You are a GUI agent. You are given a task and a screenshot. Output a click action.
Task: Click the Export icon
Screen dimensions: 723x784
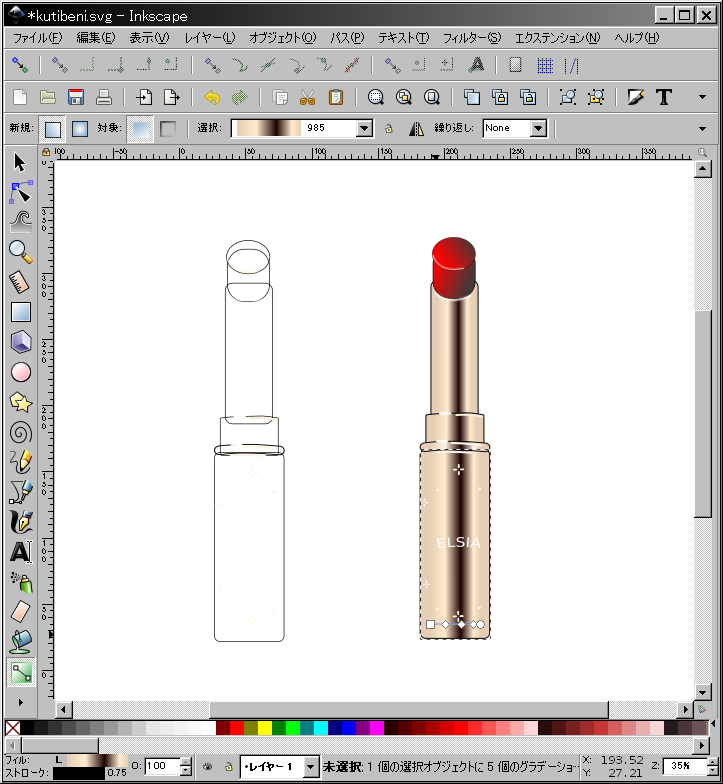coord(172,97)
